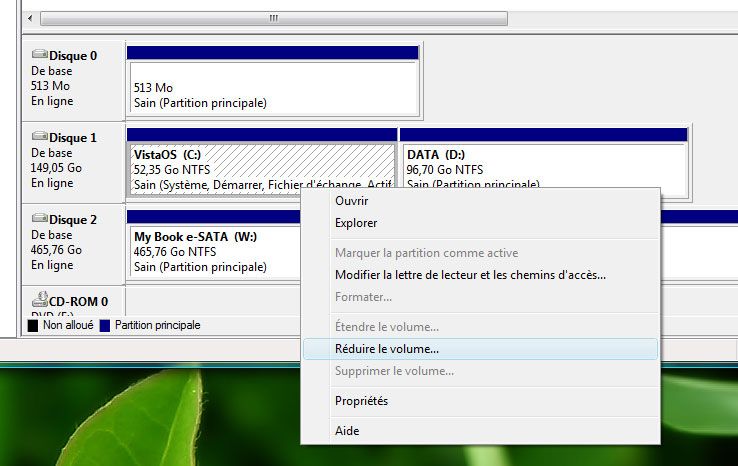Choose 'Modifier la lettre de lecteur' option
Image resolution: width=738 pixels, height=466 pixels.
coord(470,275)
